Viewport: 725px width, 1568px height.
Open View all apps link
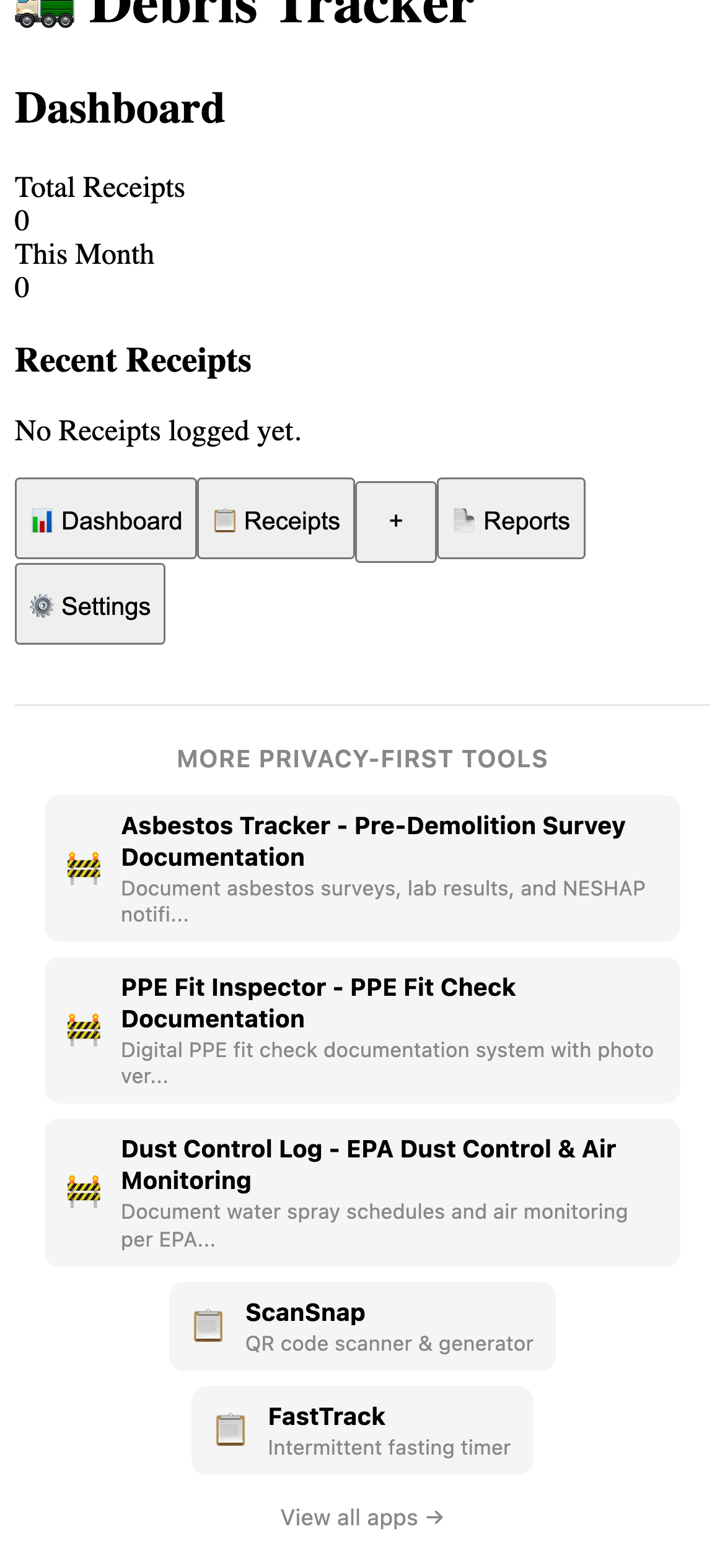pos(362,1517)
